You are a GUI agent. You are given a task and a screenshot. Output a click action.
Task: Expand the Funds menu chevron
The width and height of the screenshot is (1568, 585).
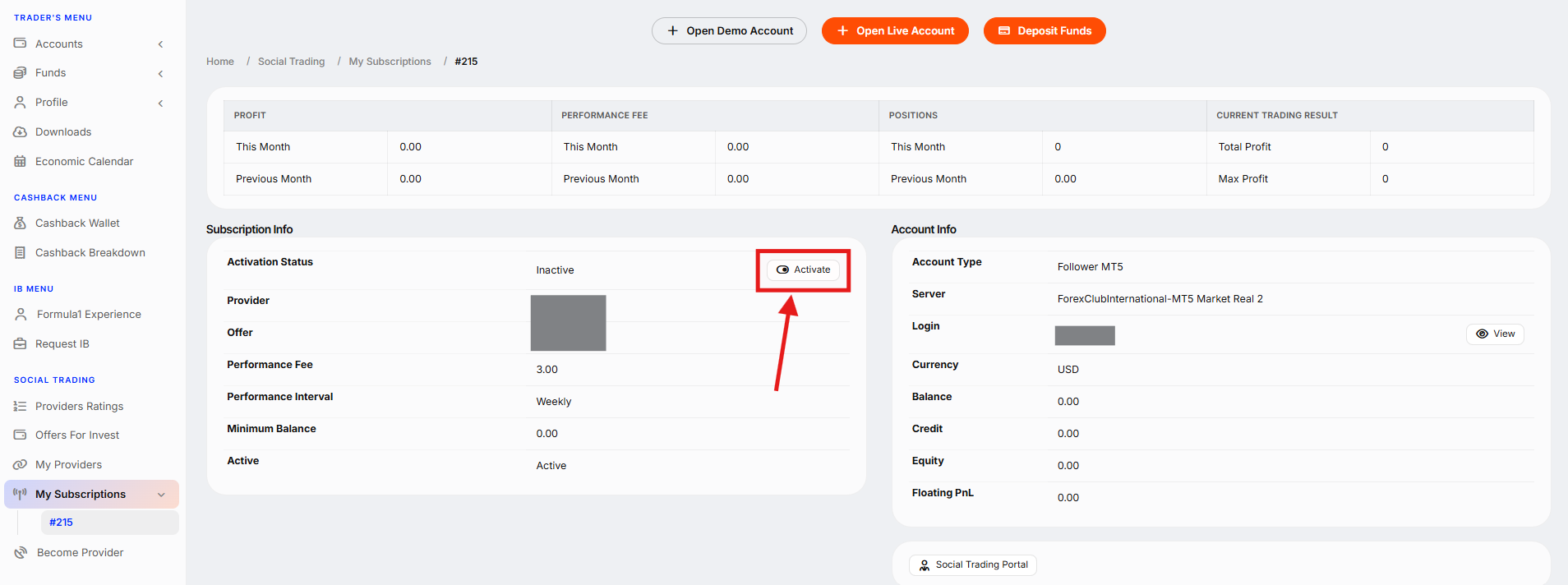tap(161, 73)
